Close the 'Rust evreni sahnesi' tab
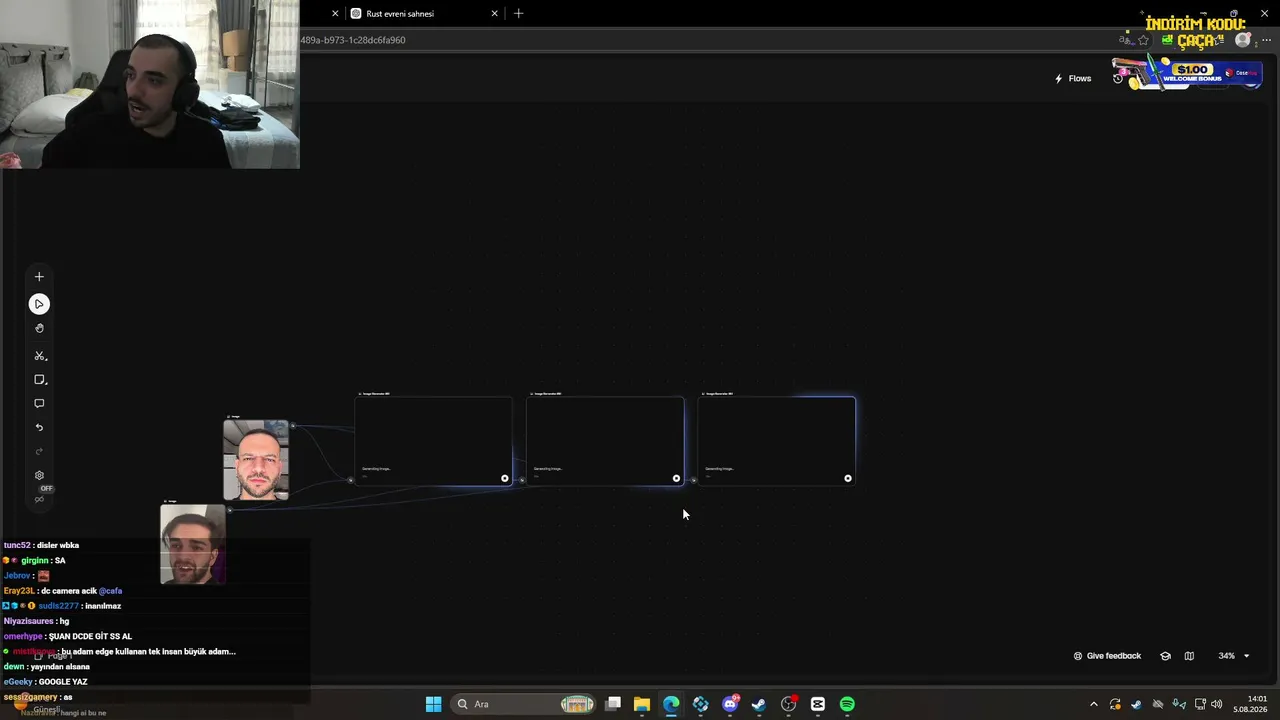1280x720 pixels. (494, 14)
